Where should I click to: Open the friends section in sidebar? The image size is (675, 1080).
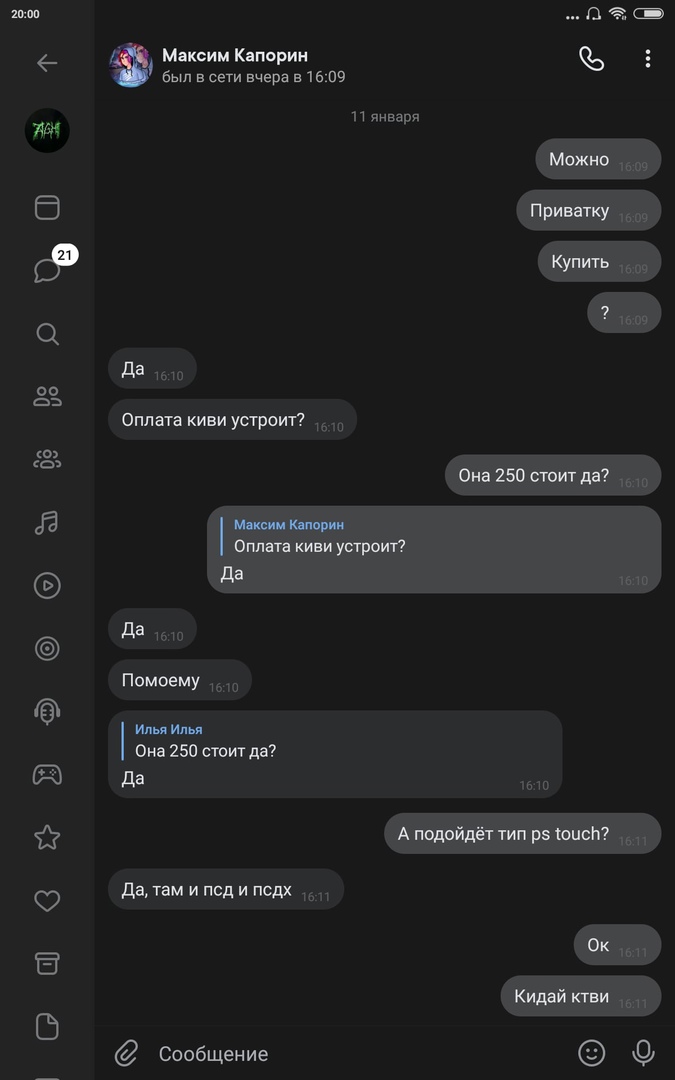pos(47,397)
